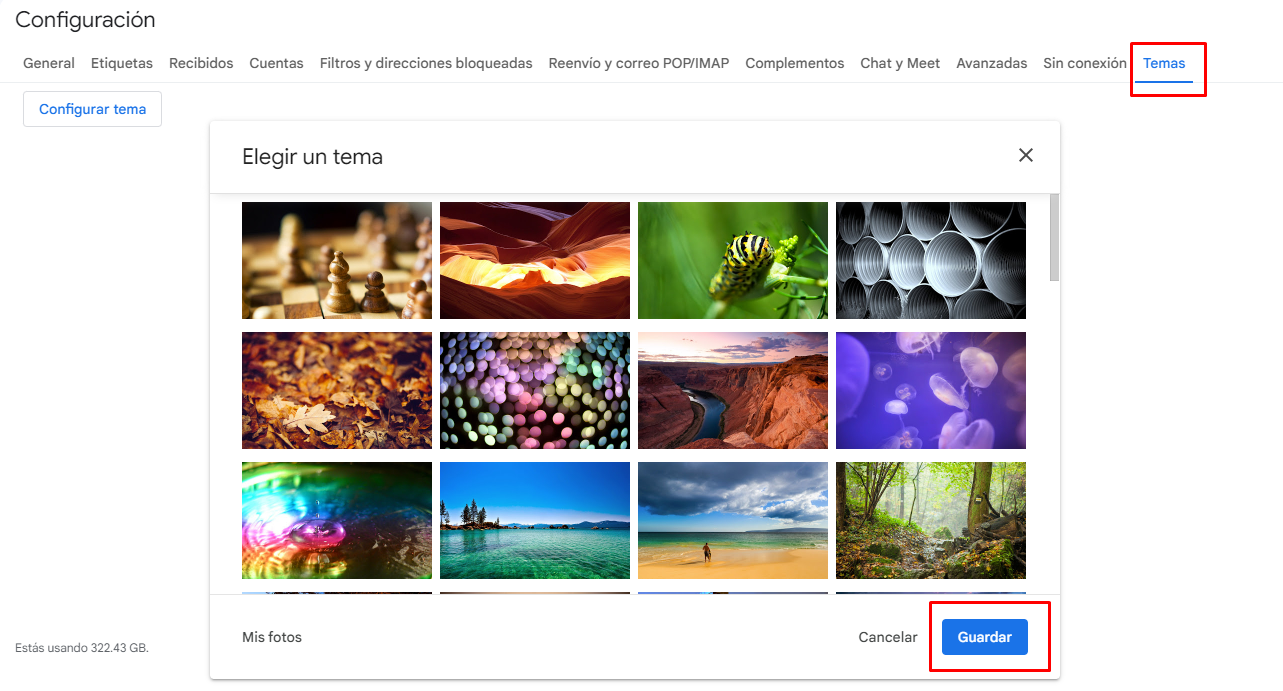Click the theme list scrollbar
This screenshot has width=1283, height=691.
tap(1055, 239)
